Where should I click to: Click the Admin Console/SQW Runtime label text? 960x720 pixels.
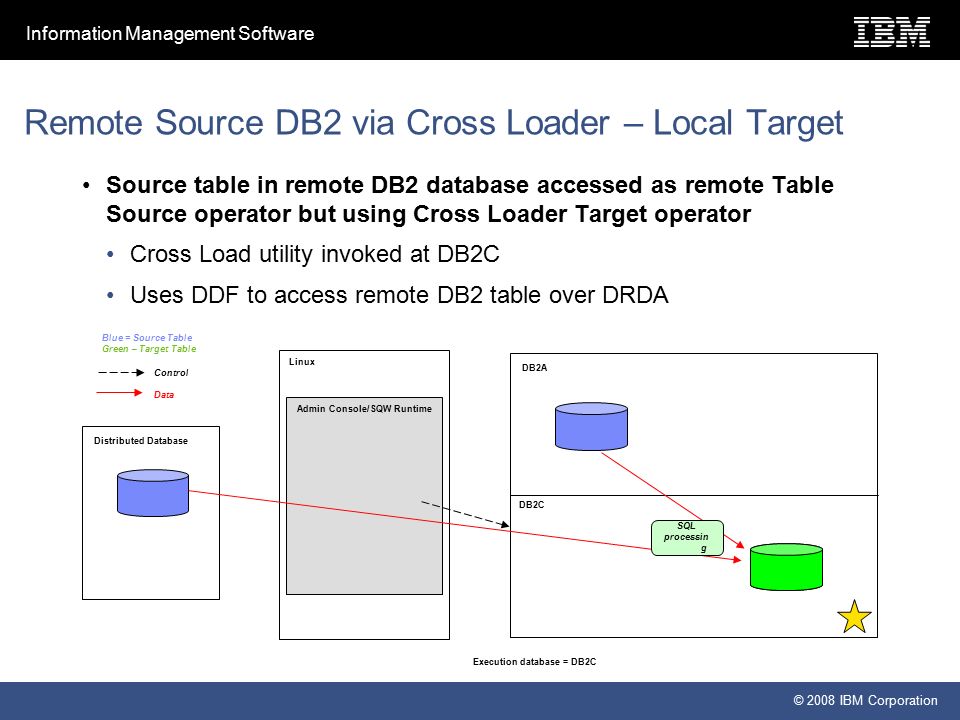coord(364,409)
